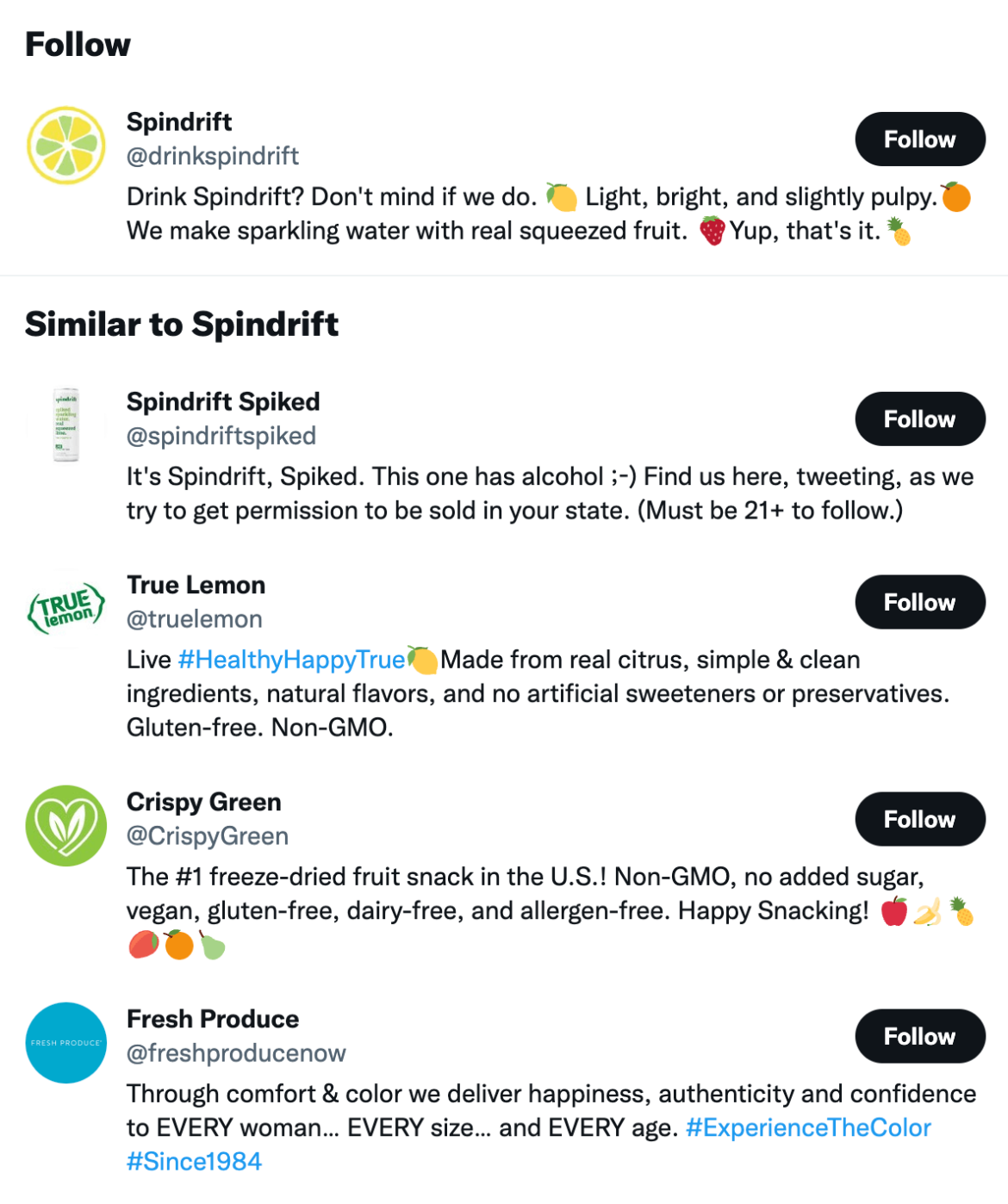Select the Fresh Produce display name
This screenshot has height=1204, width=1008.
pyautogui.click(x=212, y=1019)
